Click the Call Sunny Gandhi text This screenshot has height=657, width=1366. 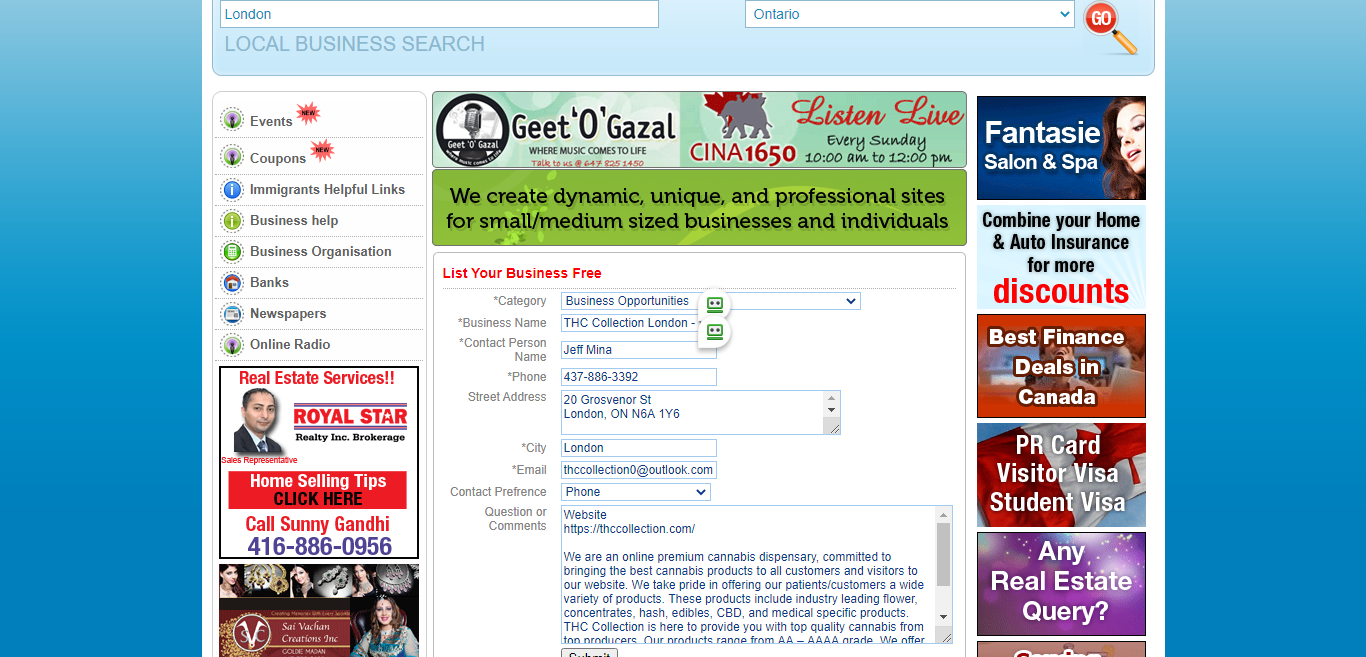[318, 524]
